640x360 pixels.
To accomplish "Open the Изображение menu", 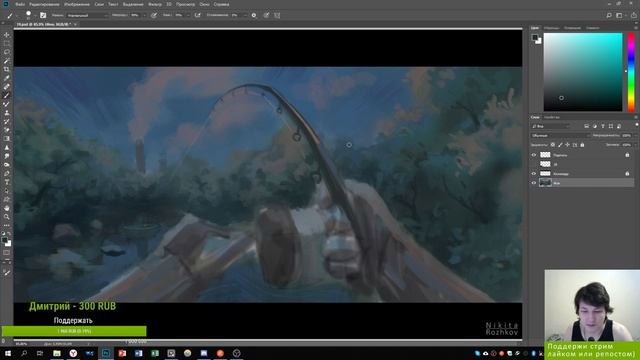I will coord(77,4).
